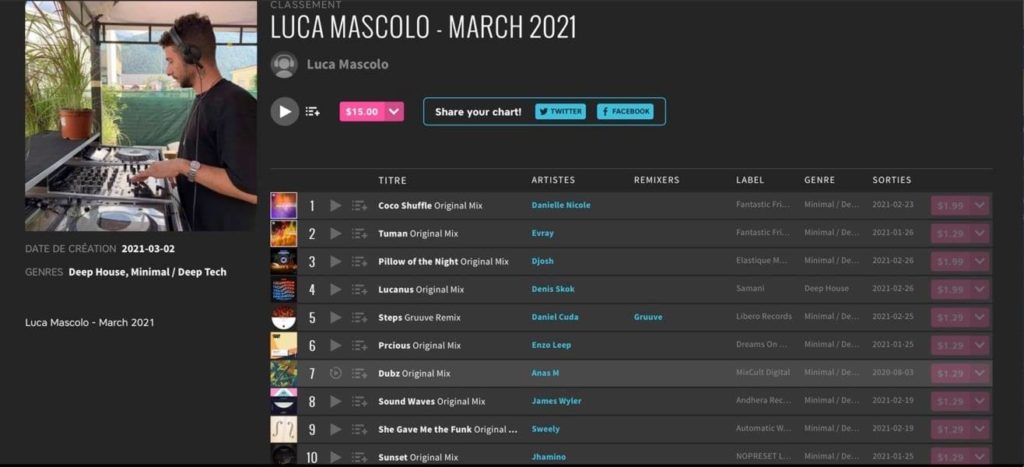Open remixer Gruuve link
The image size is (1024, 467).
(648, 317)
